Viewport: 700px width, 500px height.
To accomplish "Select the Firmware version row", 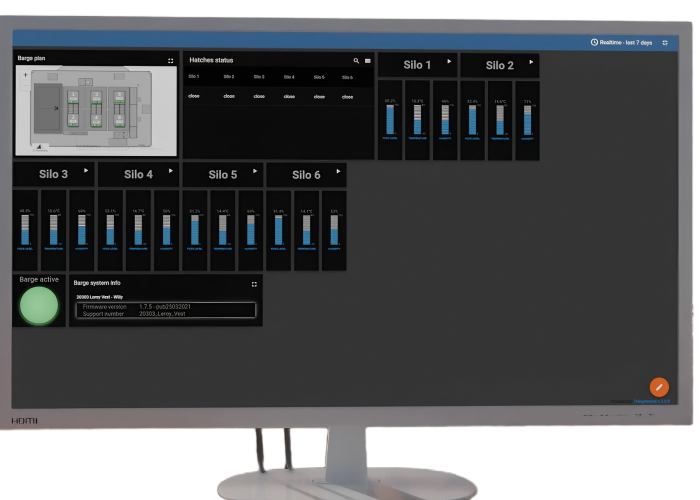I will (x=166, y=307).
